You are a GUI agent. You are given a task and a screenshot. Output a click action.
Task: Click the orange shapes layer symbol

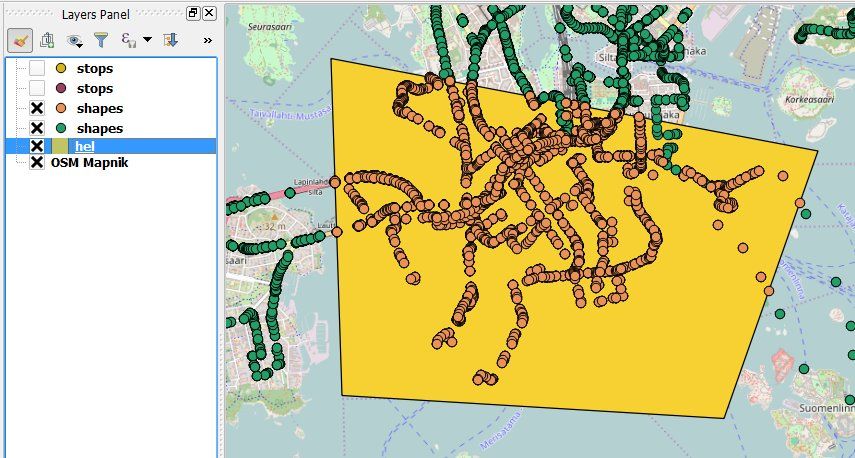coord(61,108)
